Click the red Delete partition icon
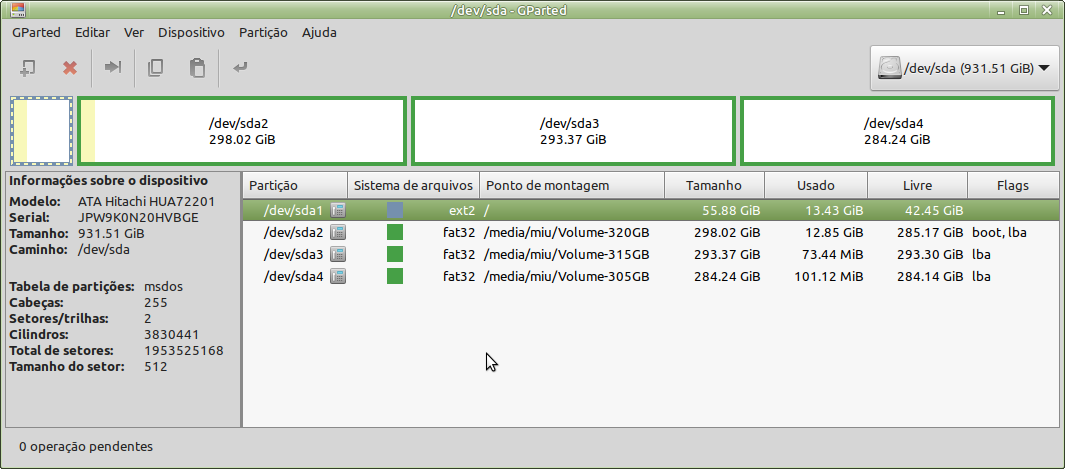Image resolution: width=1065 pixels, height=469 pixels. point(70,68)
